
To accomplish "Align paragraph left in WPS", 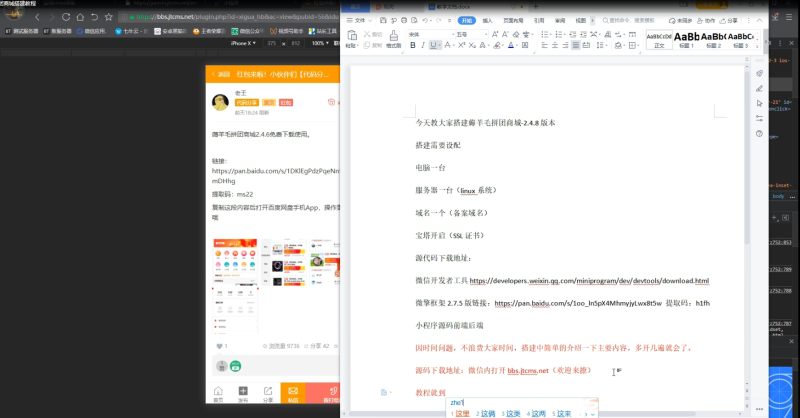I will [x=544, y=45].
